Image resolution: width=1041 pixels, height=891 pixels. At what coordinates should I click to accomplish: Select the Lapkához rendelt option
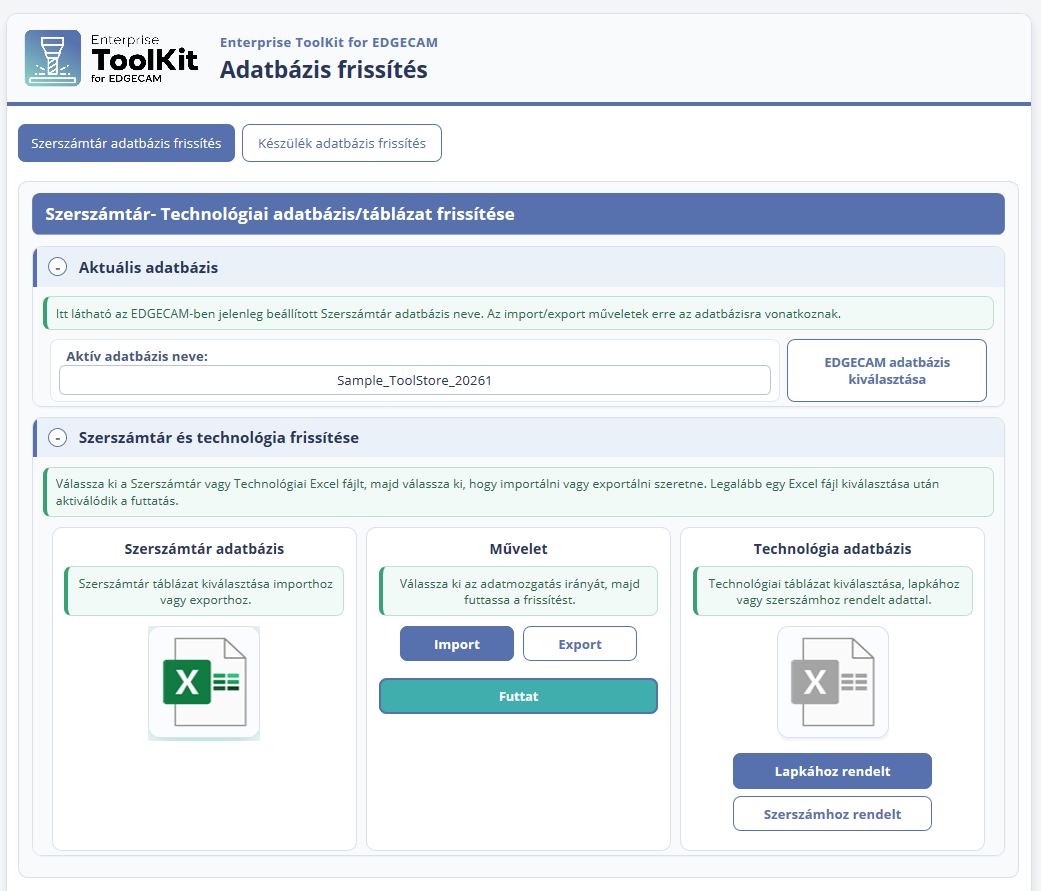point(833,771)
